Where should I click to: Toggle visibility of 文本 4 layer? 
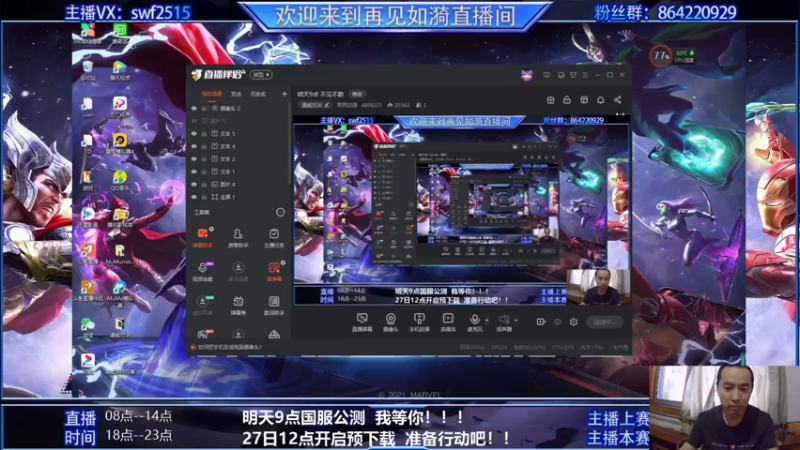pyautogui.click(x=194, y=146)
